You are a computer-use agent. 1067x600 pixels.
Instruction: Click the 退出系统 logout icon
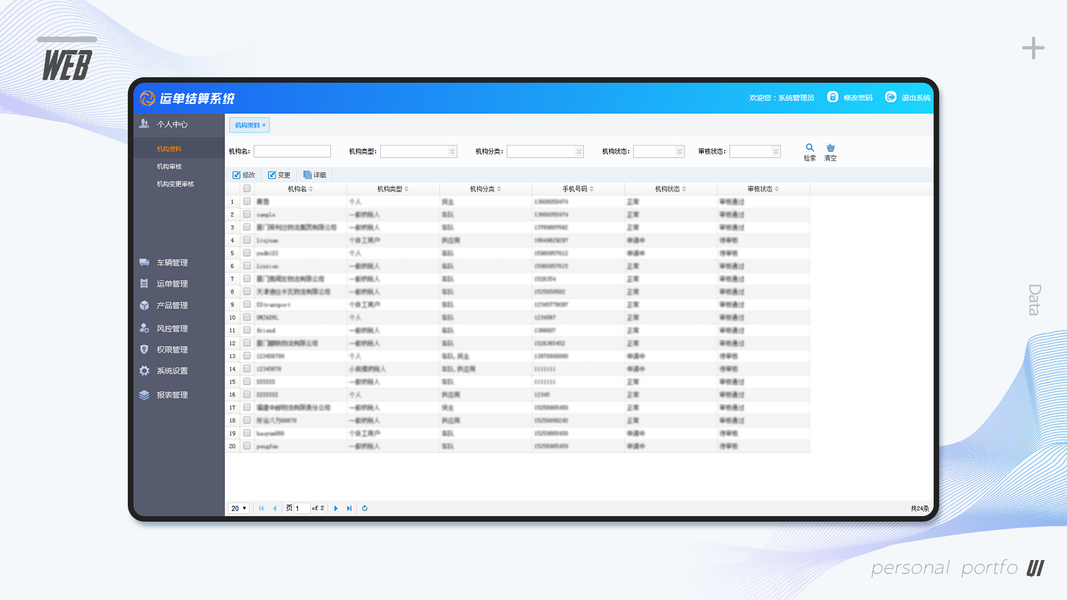890,97
